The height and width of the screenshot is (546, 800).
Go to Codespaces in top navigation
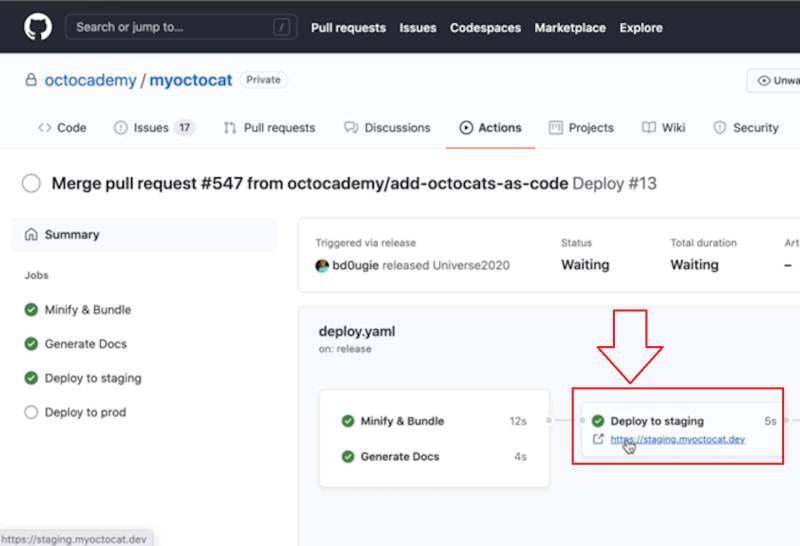(485, 28)
